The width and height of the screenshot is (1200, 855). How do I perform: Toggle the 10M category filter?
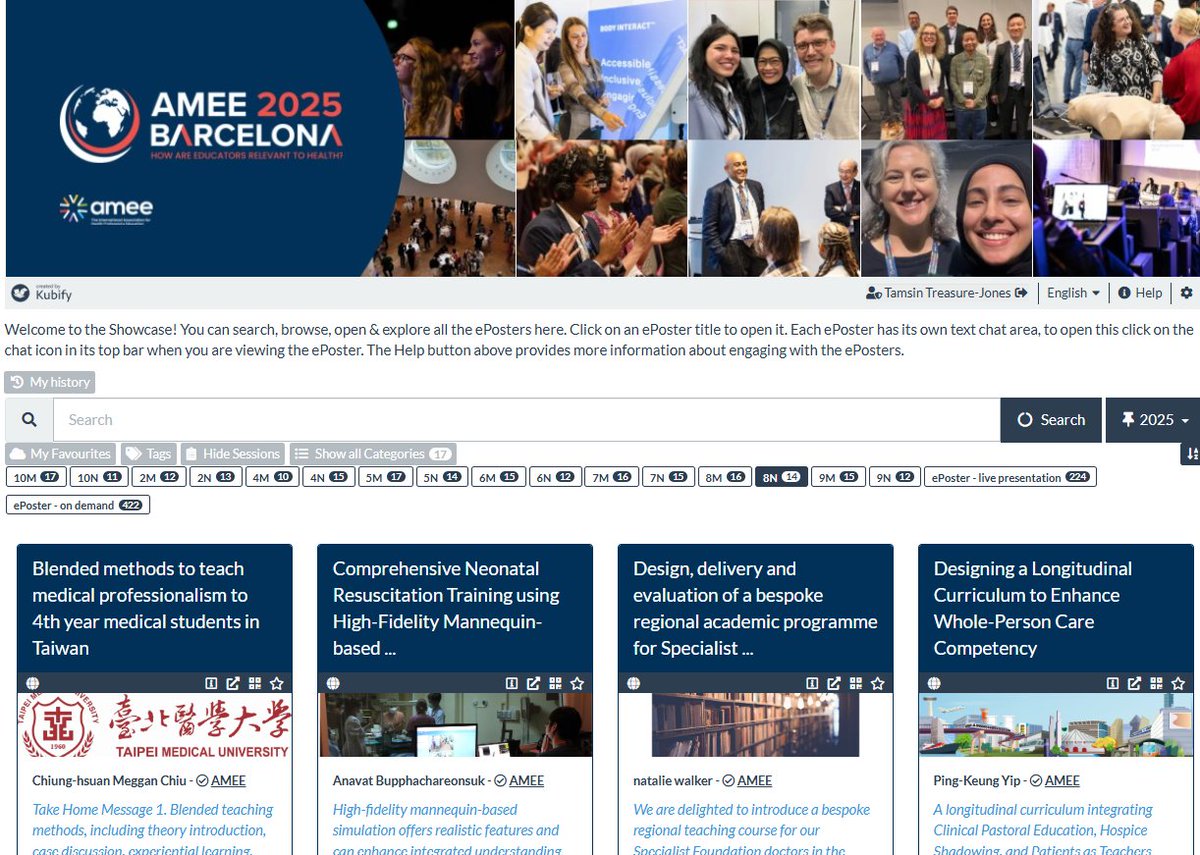coord(37,477)
